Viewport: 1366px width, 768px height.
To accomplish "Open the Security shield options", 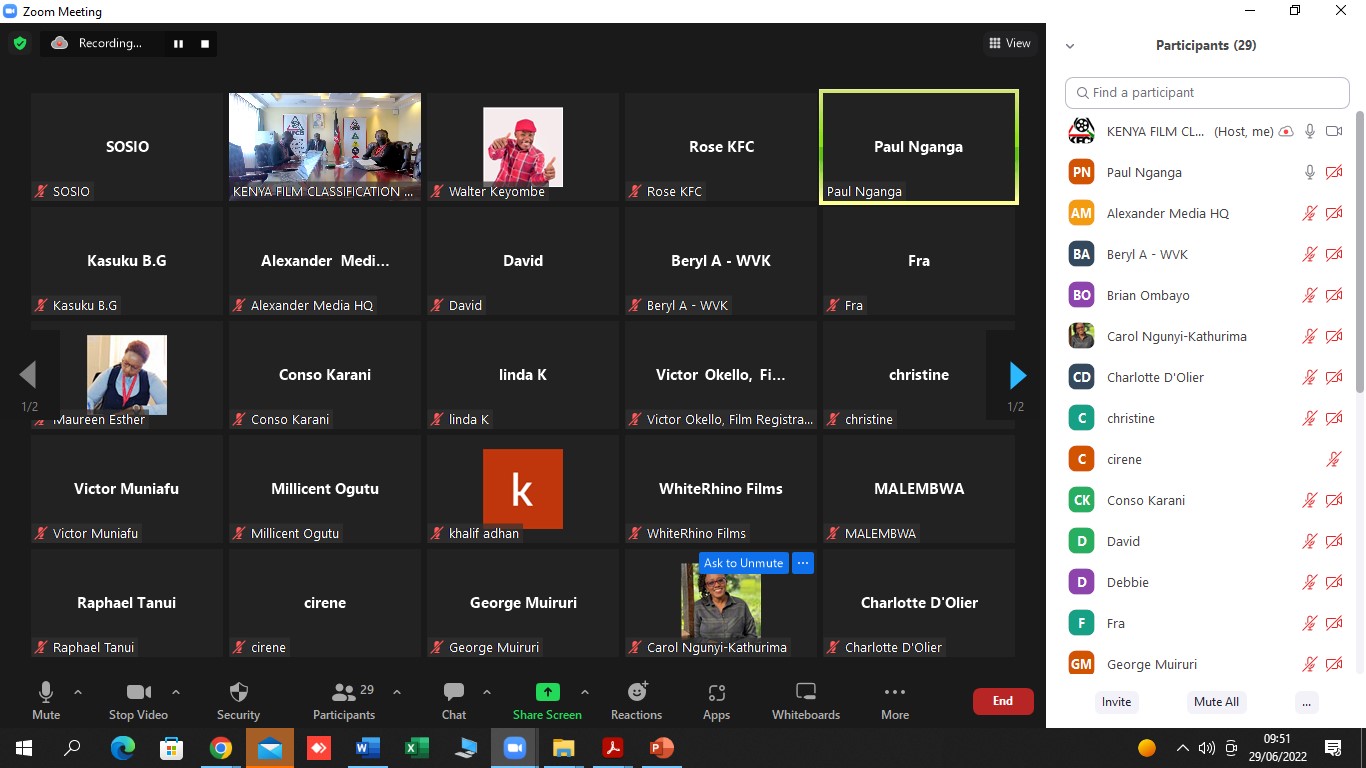I will pos(238,700).
